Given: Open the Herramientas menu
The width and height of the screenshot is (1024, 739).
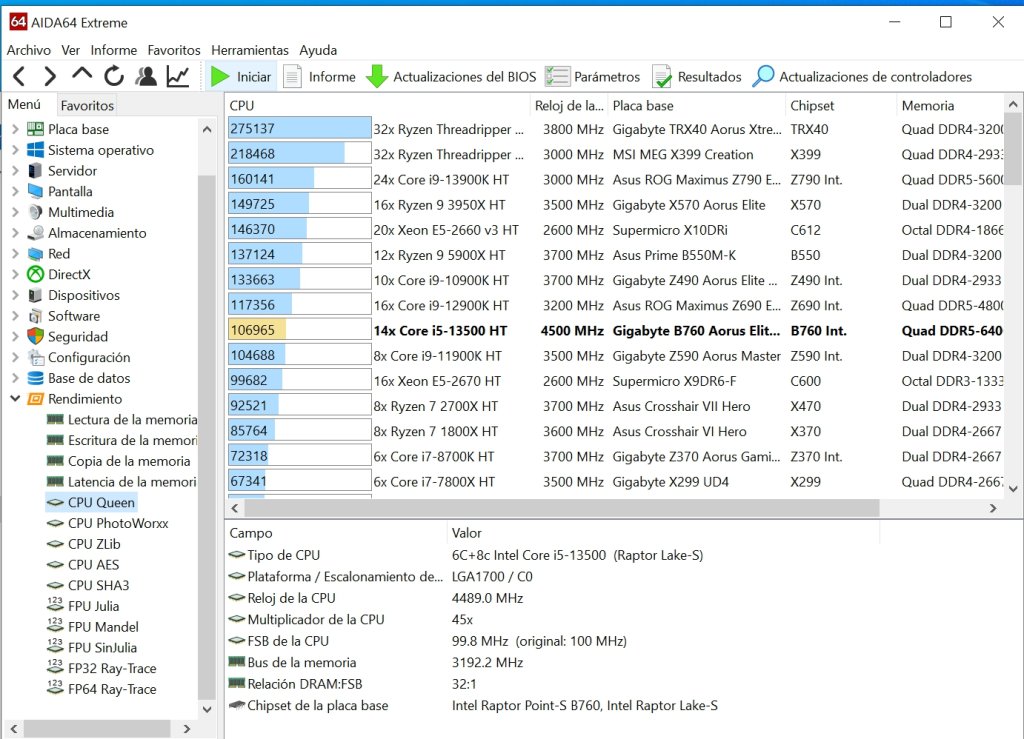Looking at the screenshot, I should point(249,50).
